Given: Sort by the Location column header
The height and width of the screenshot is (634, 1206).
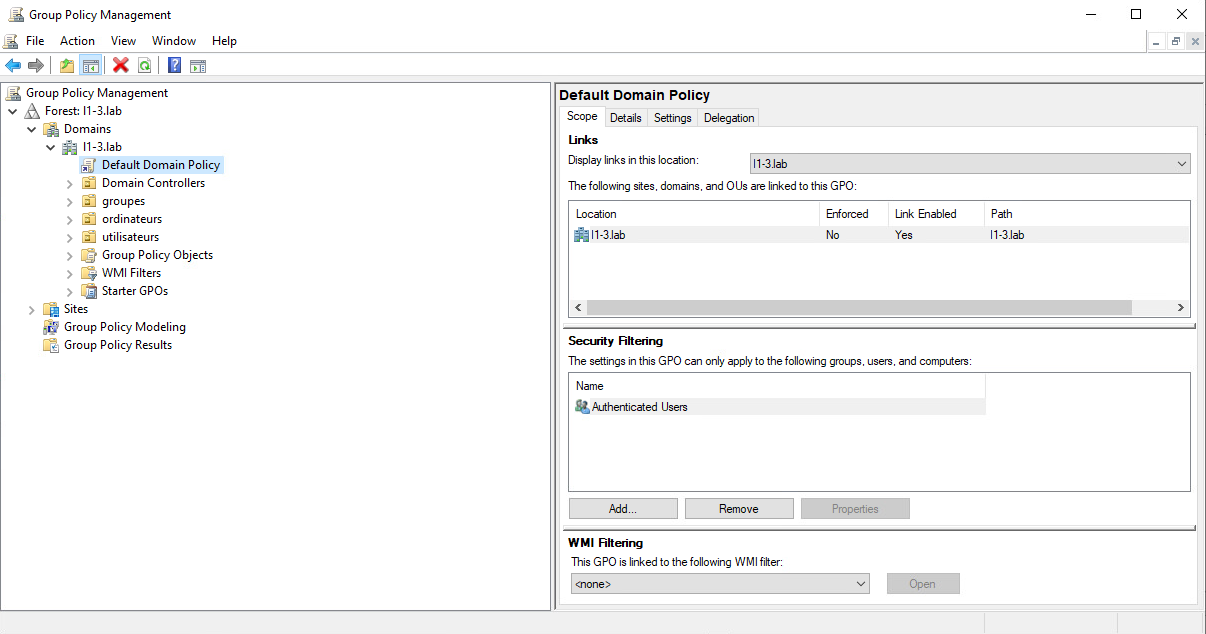Looking at the screenshot, I should 694,214.
